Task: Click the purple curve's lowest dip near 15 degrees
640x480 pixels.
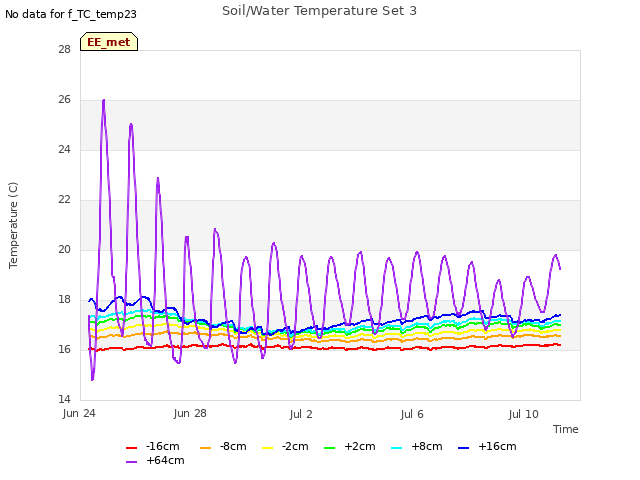Action: tap(92, 380)
